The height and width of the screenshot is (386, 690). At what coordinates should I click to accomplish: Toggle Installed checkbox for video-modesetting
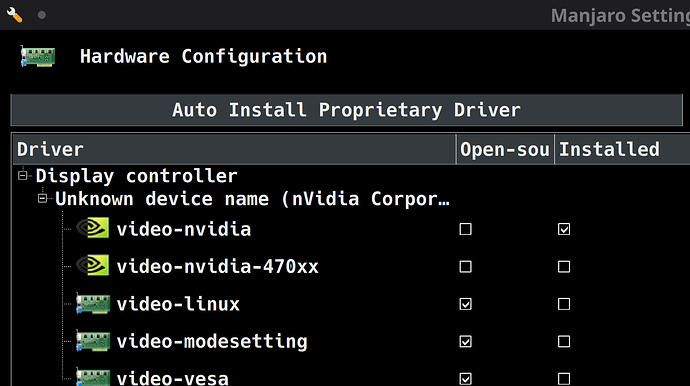[x=564, y=342]
